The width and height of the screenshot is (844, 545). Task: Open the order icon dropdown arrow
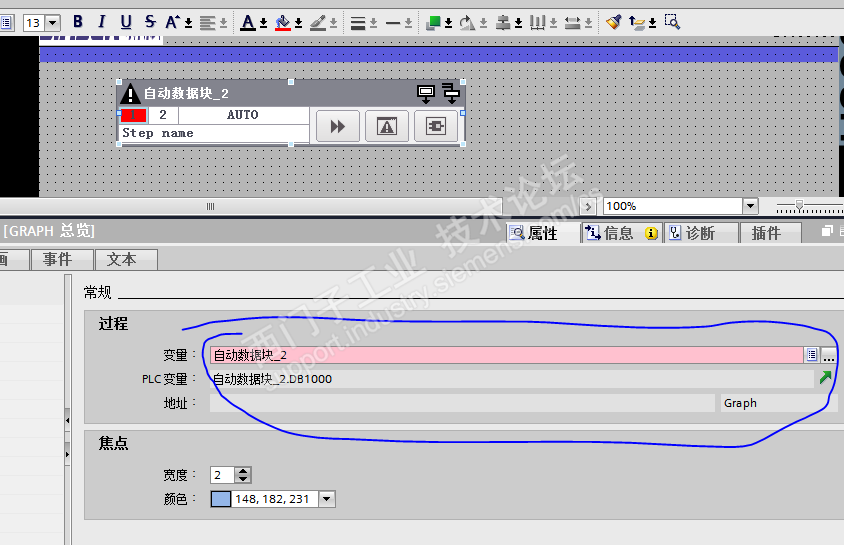[x=448, y=23]
